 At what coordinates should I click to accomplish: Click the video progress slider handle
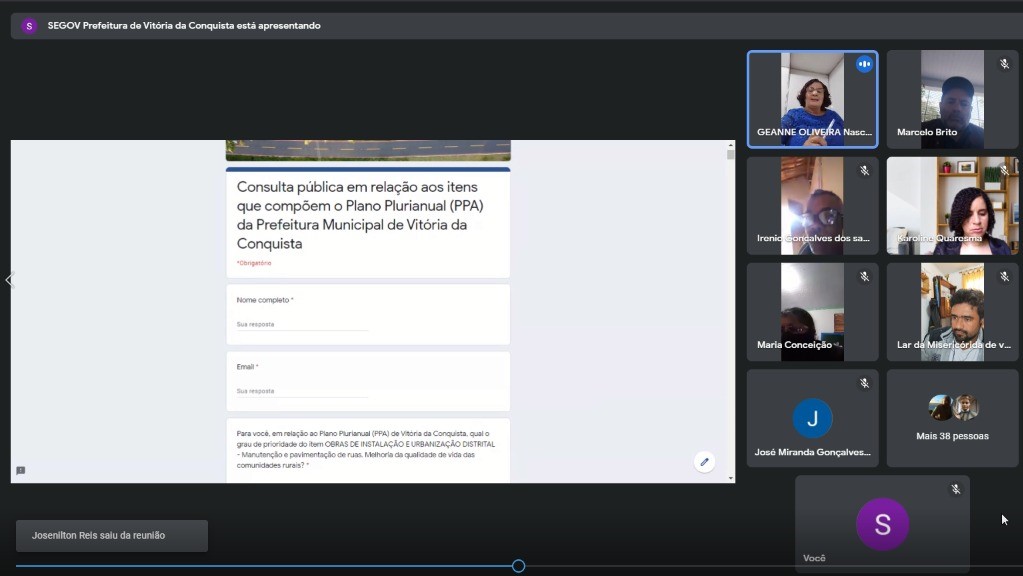click(x=518, y=566)
